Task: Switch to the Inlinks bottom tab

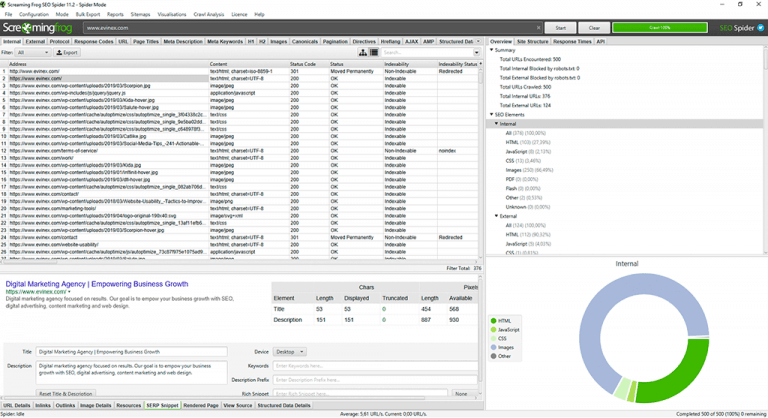Action: tap(43, 406)
